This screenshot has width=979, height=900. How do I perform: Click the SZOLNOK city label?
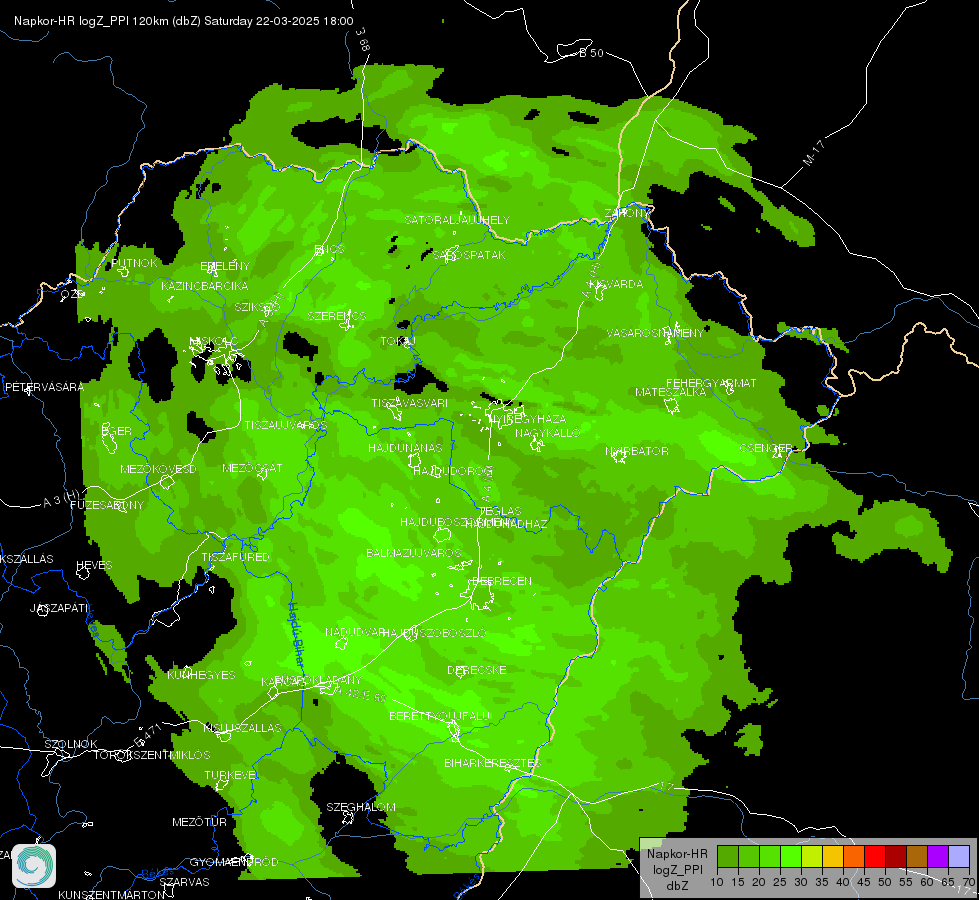[71, 744]
